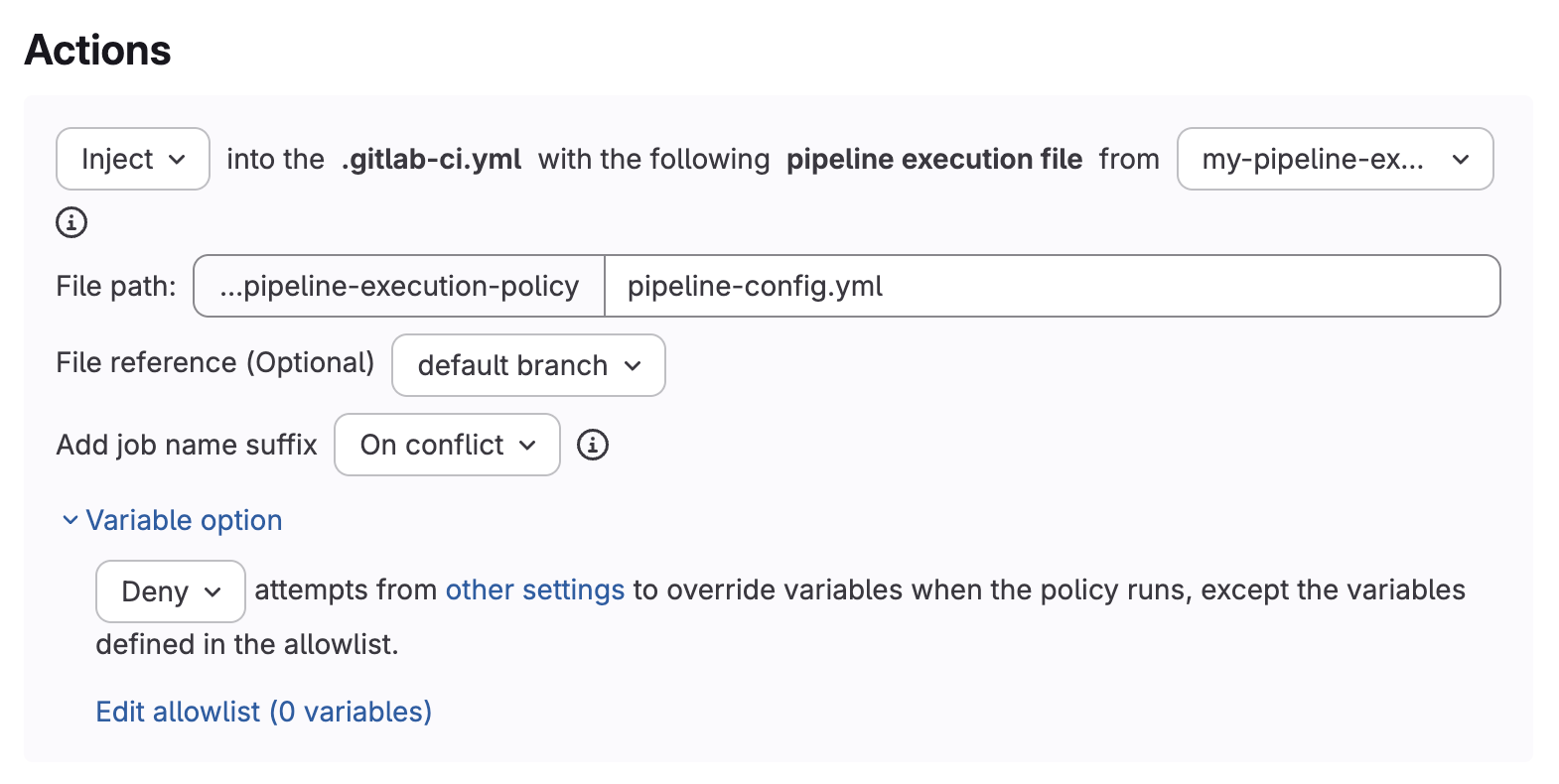Collapse the Variable option section

[184, 519]
